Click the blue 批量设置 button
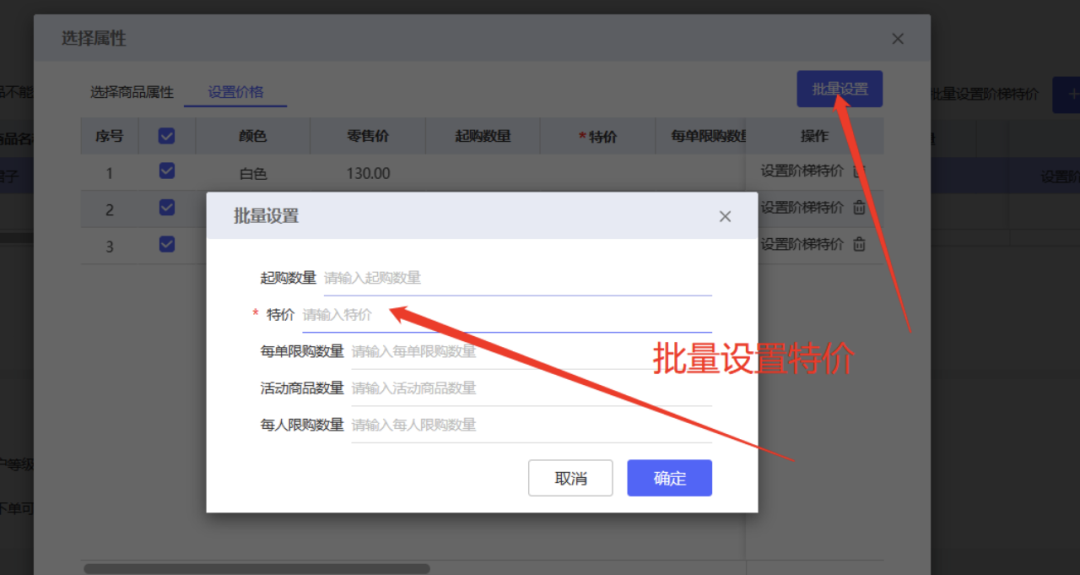The width and height of the screenshot is (1080, 575). 840,89
